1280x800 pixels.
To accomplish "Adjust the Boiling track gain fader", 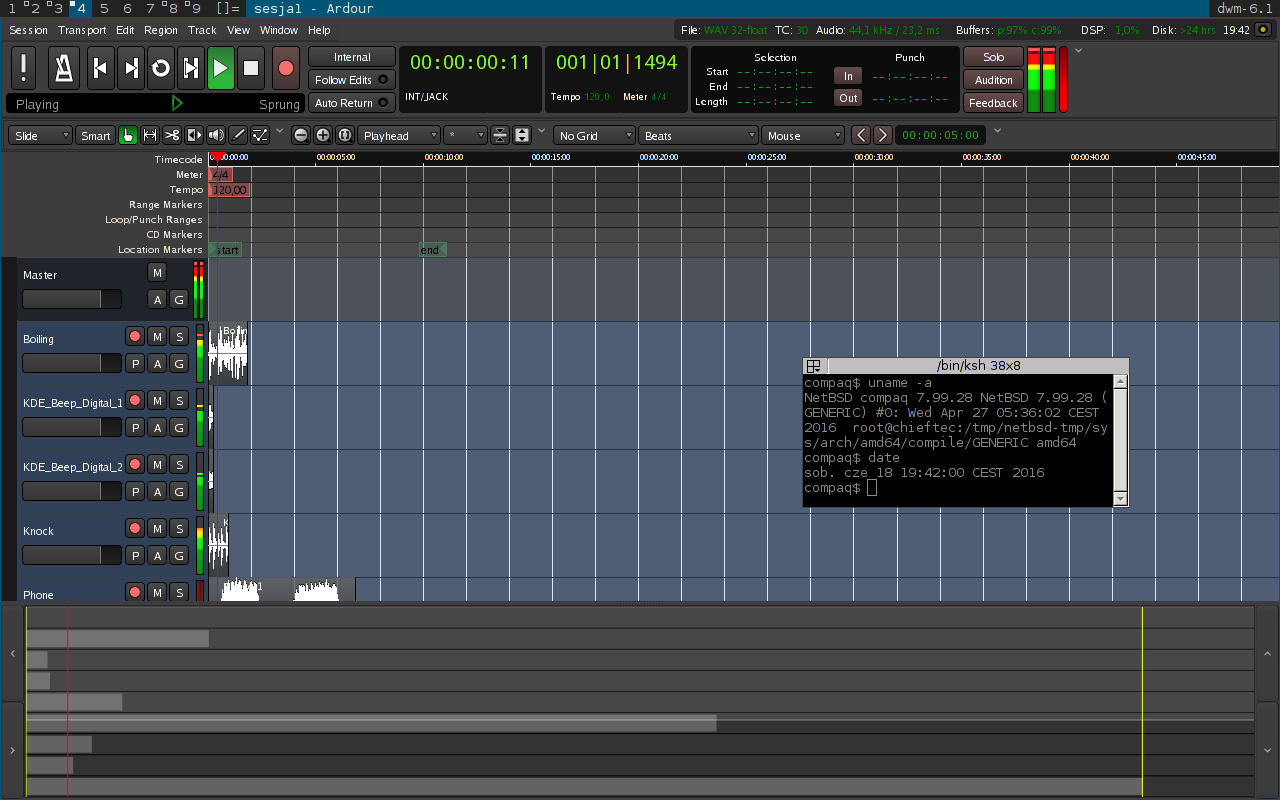I will click(x=72, y=363).
